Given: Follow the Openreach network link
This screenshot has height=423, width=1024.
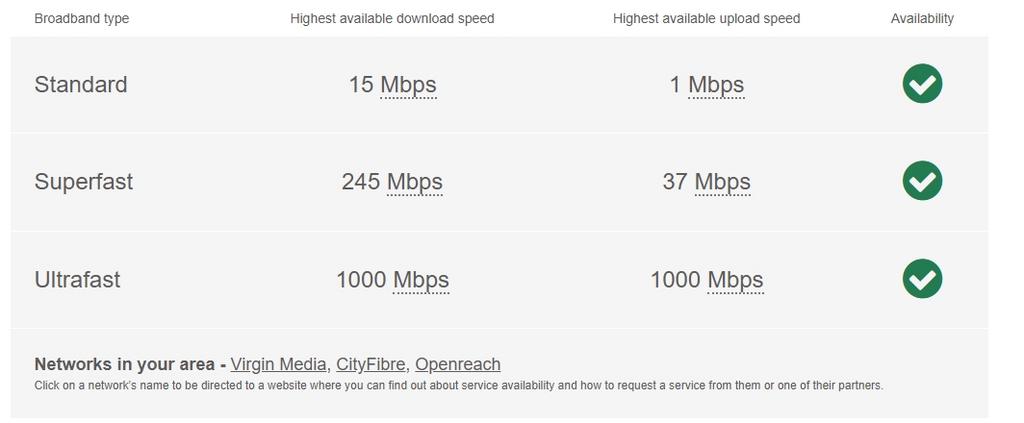Looking at the screenshot, I should [458, 365].
